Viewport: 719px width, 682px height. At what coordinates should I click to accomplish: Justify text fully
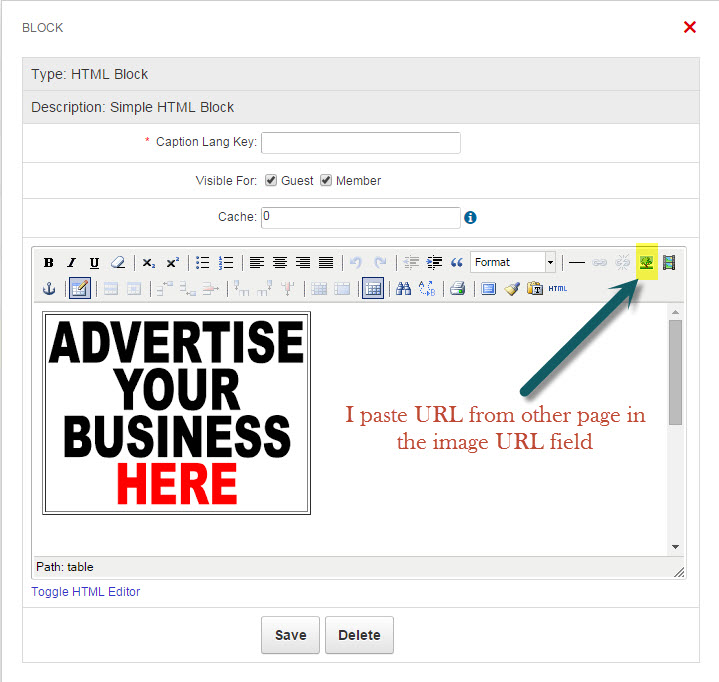326,263
